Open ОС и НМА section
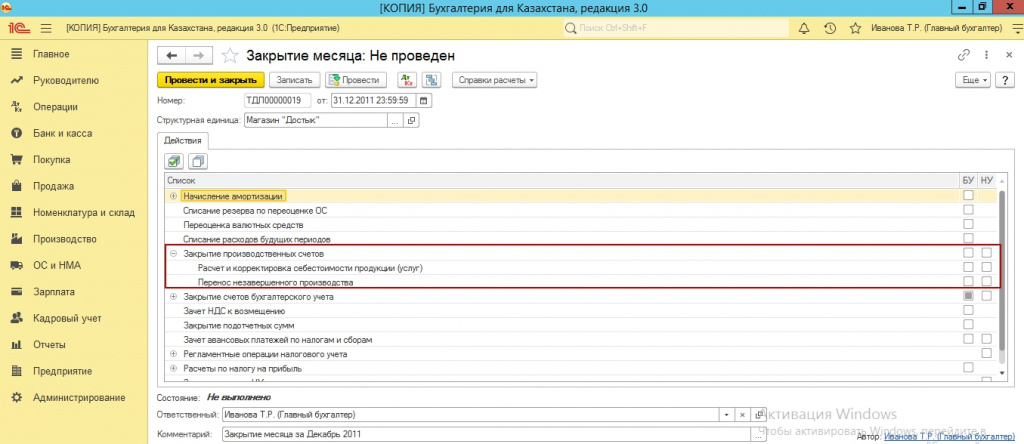The height and width of the screenshot is (444, 1024). [57, 266]
